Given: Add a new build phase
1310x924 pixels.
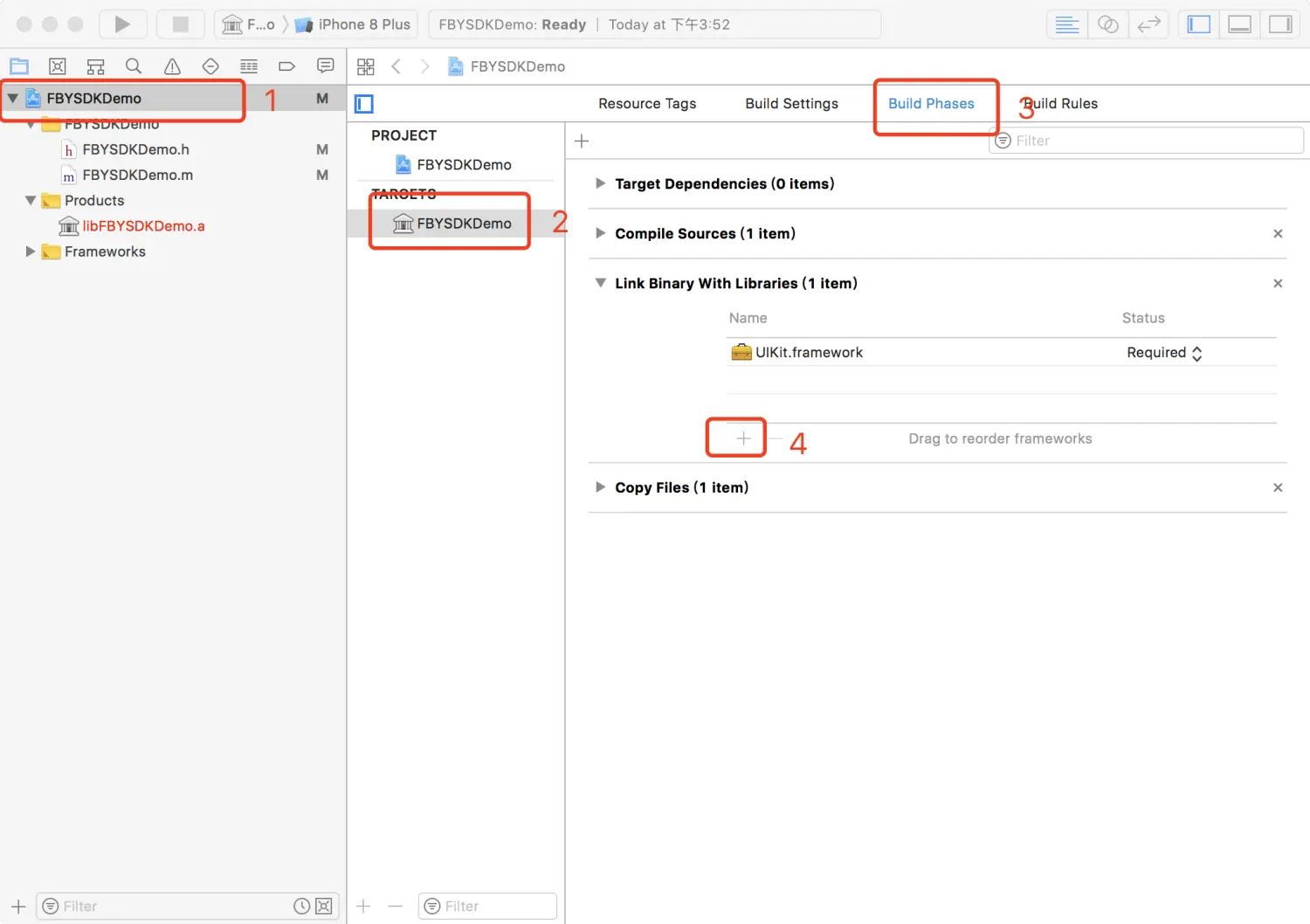Looking at the screenshot, I should click(582, 141).
